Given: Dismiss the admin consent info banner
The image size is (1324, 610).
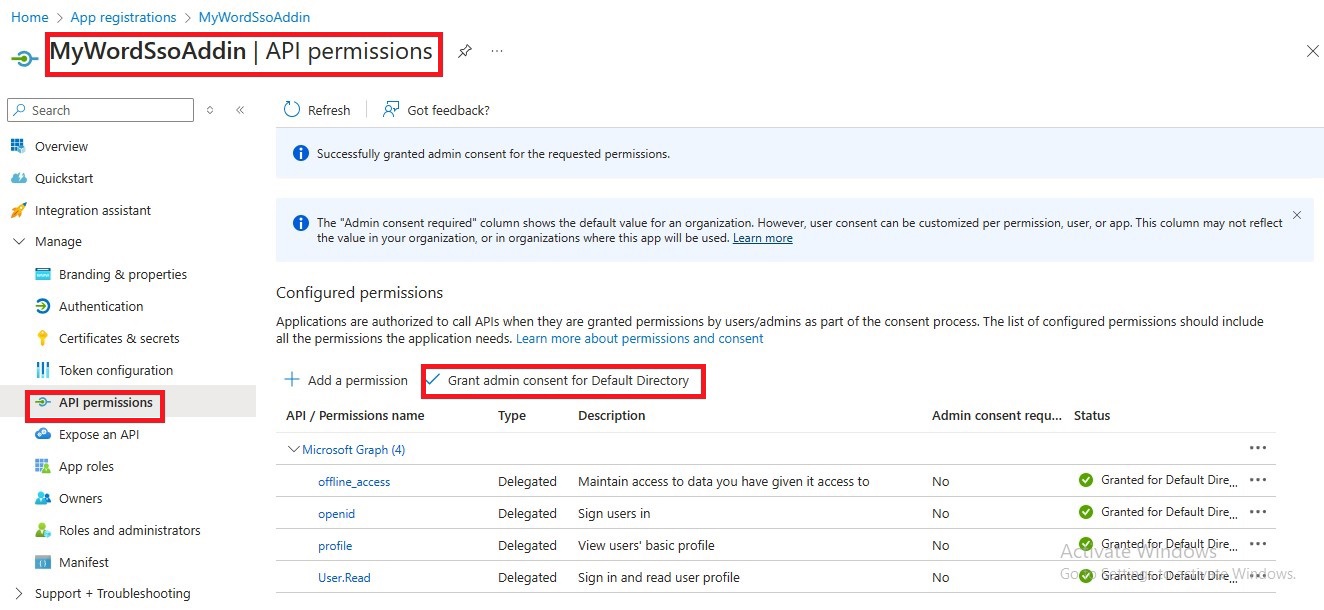Looking at the screenshot, I should click(x=1297, y=215).
